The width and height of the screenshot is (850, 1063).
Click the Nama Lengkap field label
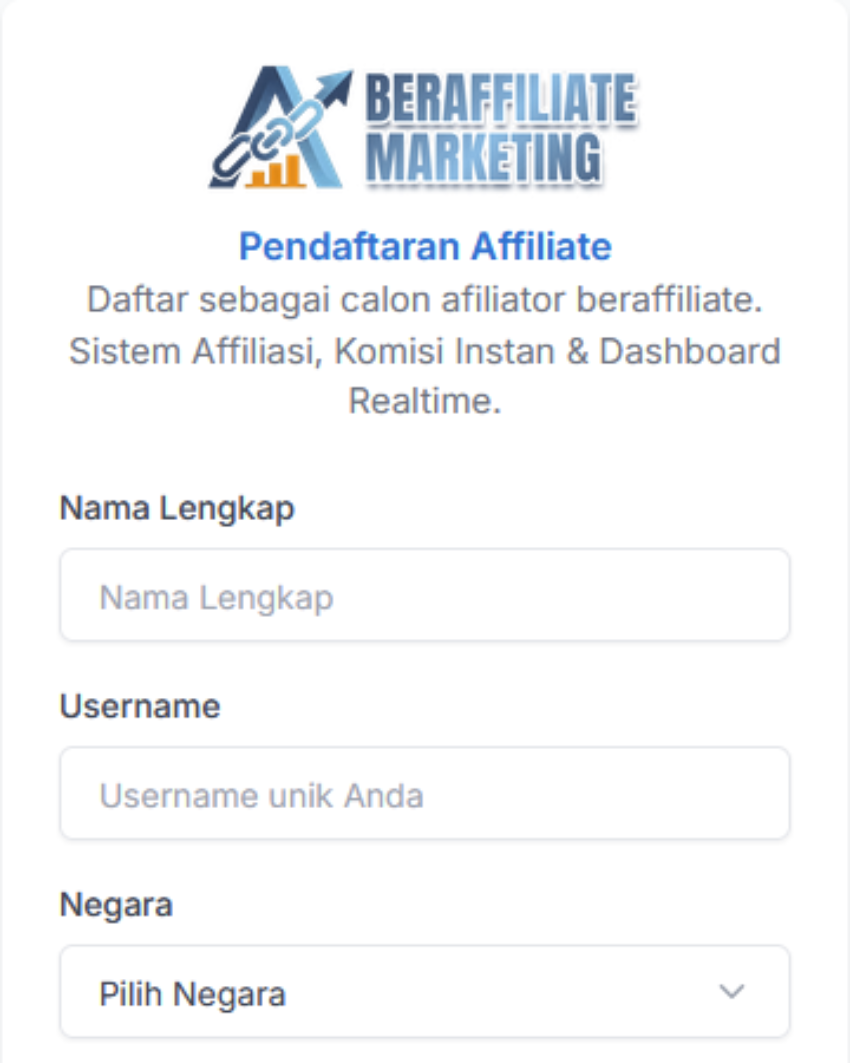pos(177,509)
